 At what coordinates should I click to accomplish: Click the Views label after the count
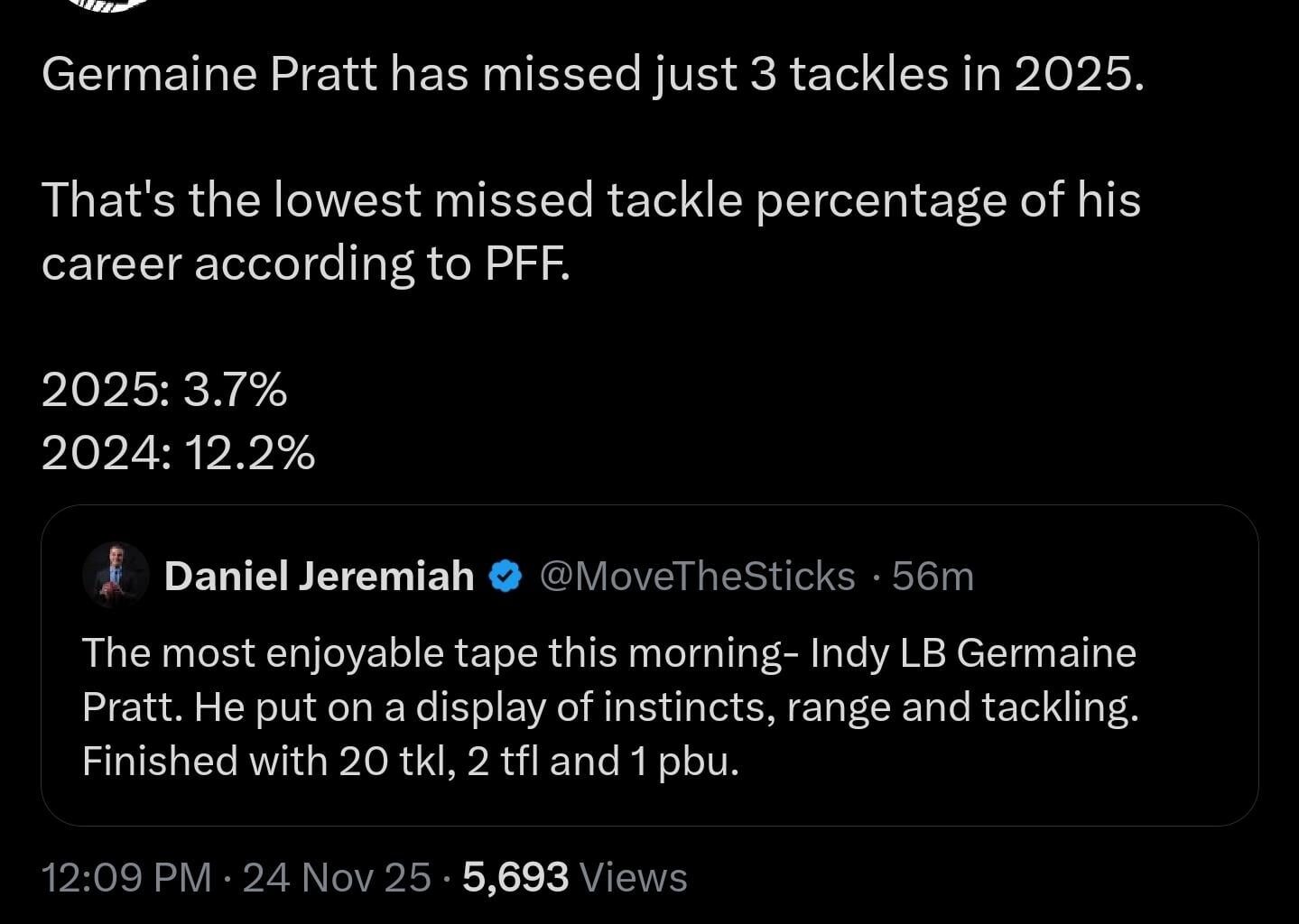[x=633, y=875]
